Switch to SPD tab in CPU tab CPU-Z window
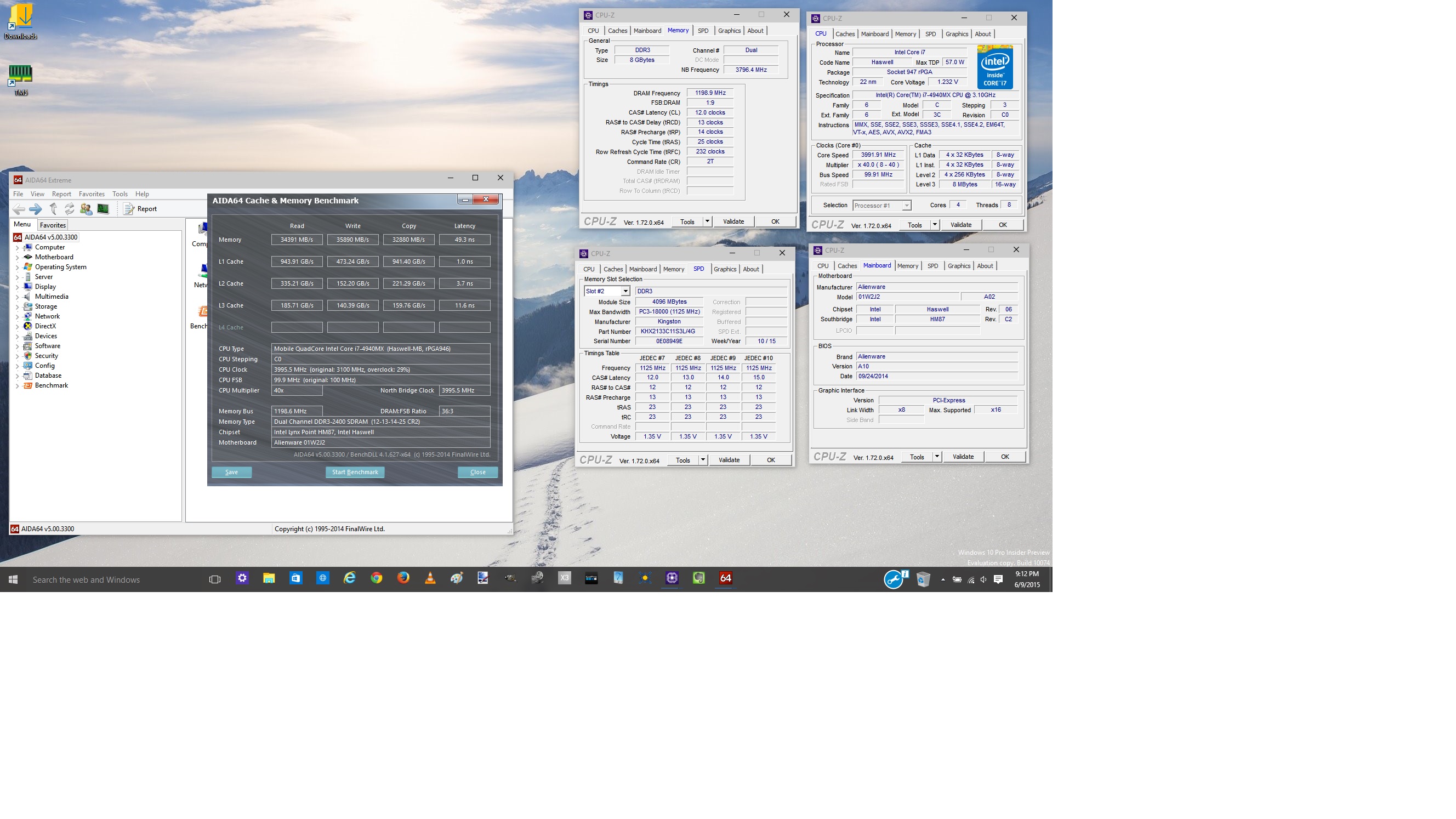1456x819 pixels. point(930,34)
